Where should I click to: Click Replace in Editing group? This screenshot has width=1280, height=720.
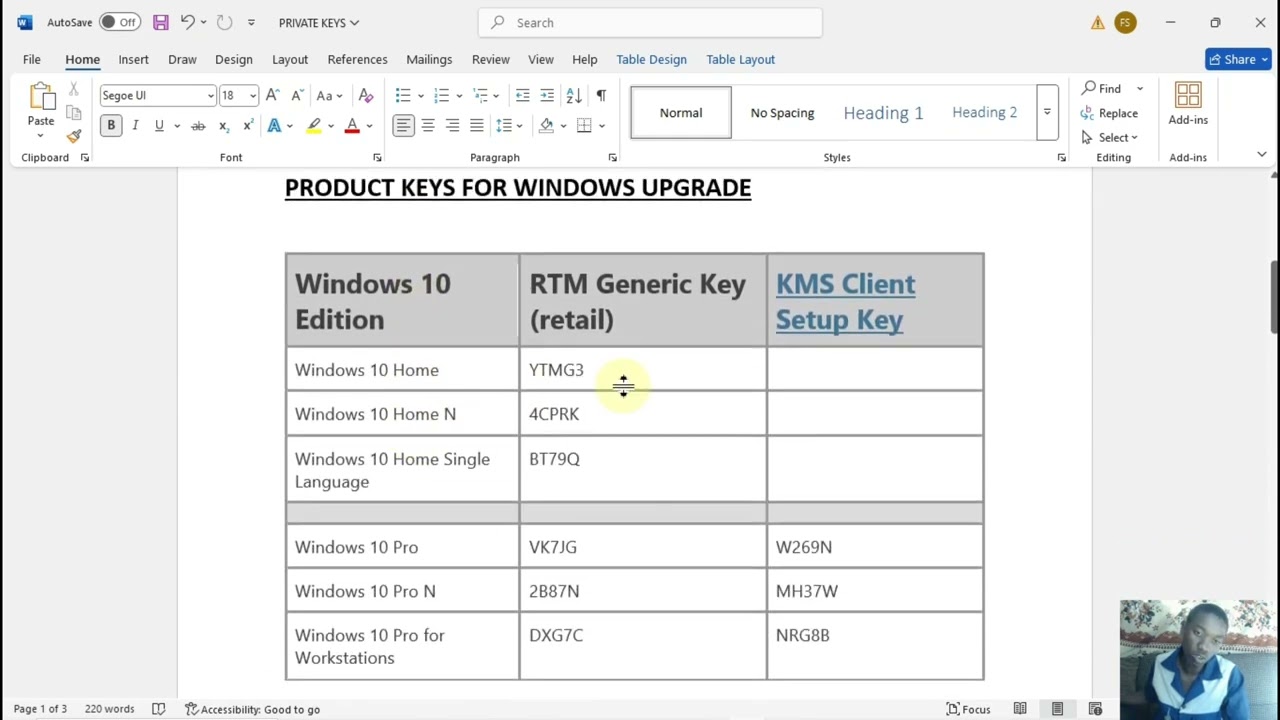click(1109, 113)
